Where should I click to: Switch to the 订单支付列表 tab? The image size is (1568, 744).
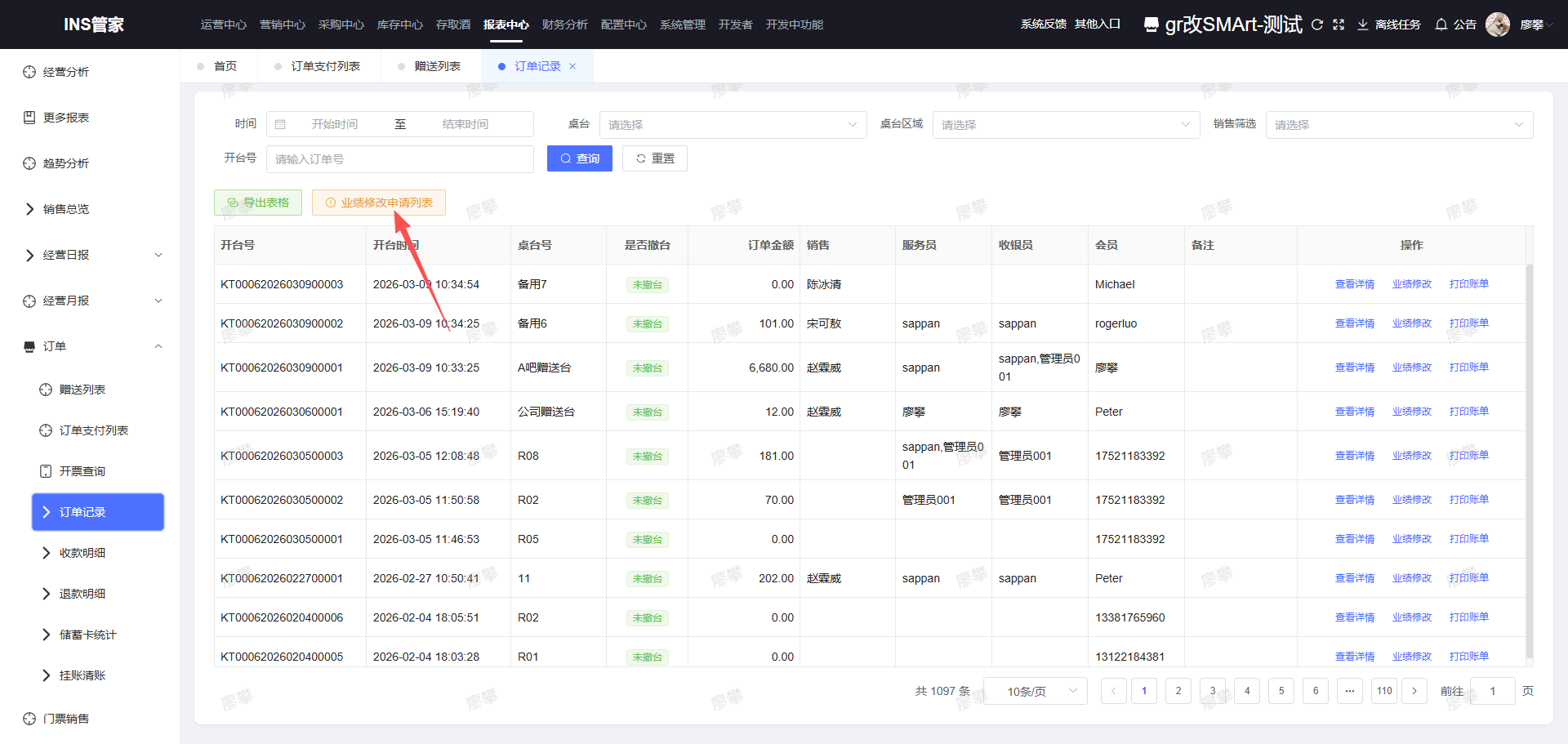[x=325, y=66]
